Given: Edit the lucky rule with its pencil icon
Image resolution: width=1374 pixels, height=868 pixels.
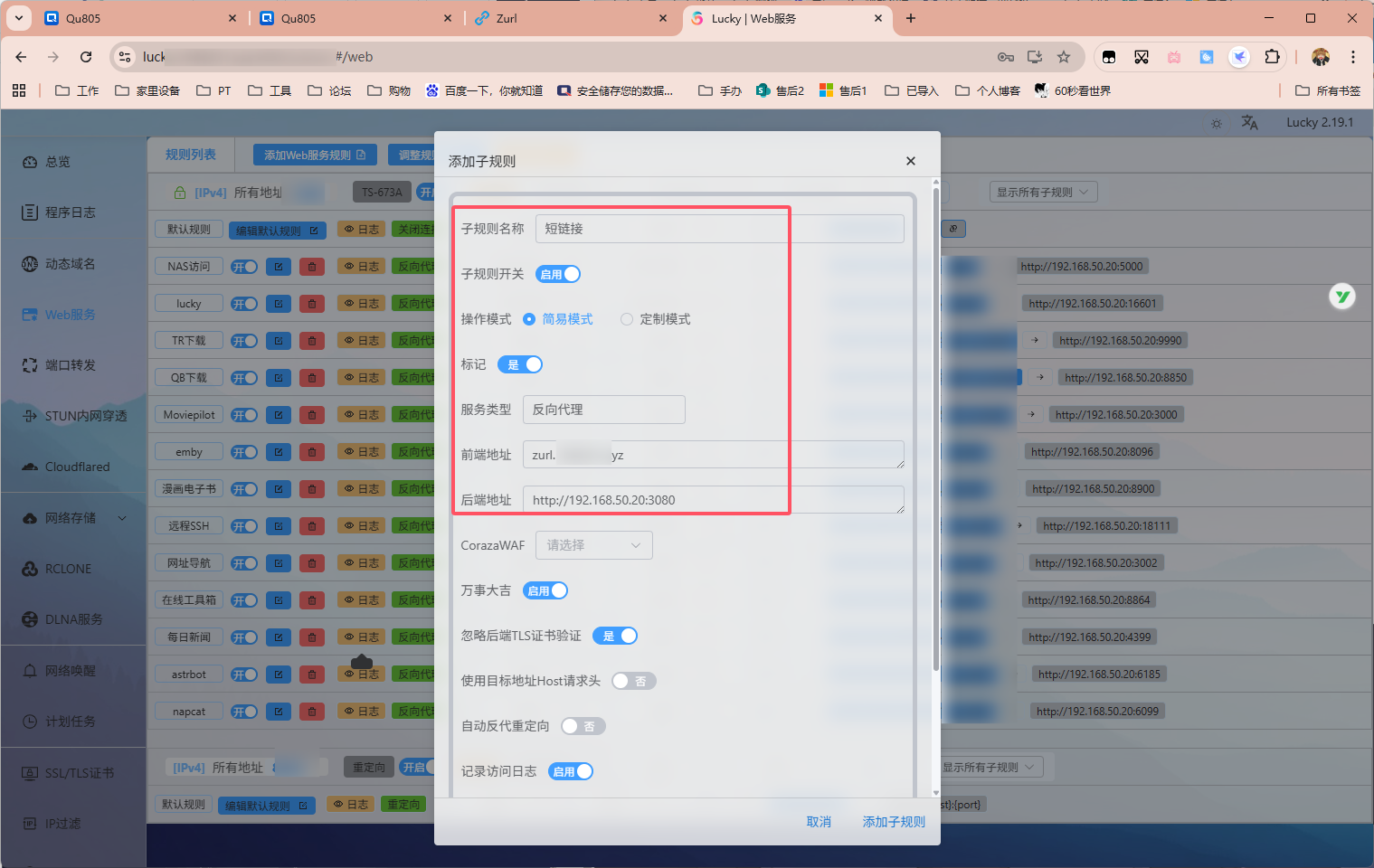Looking at the screenshot, I should click(278, 303).
